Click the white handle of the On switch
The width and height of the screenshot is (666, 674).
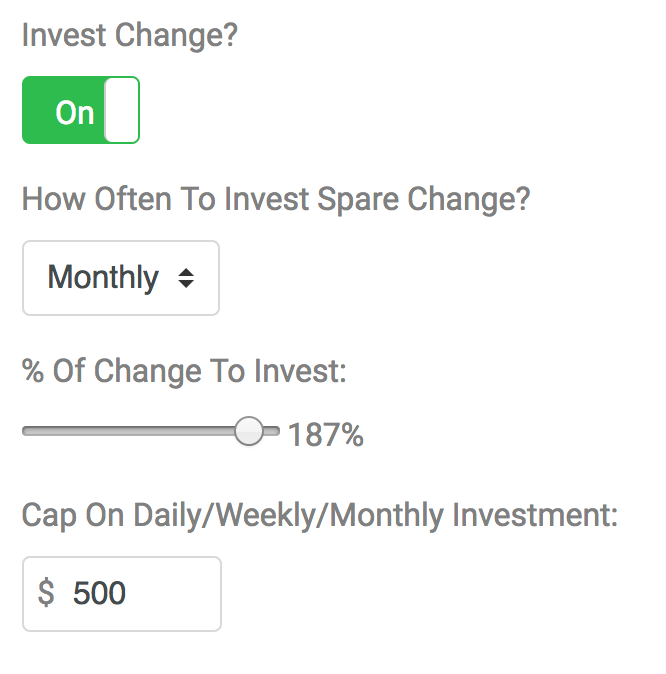[122, 110]
